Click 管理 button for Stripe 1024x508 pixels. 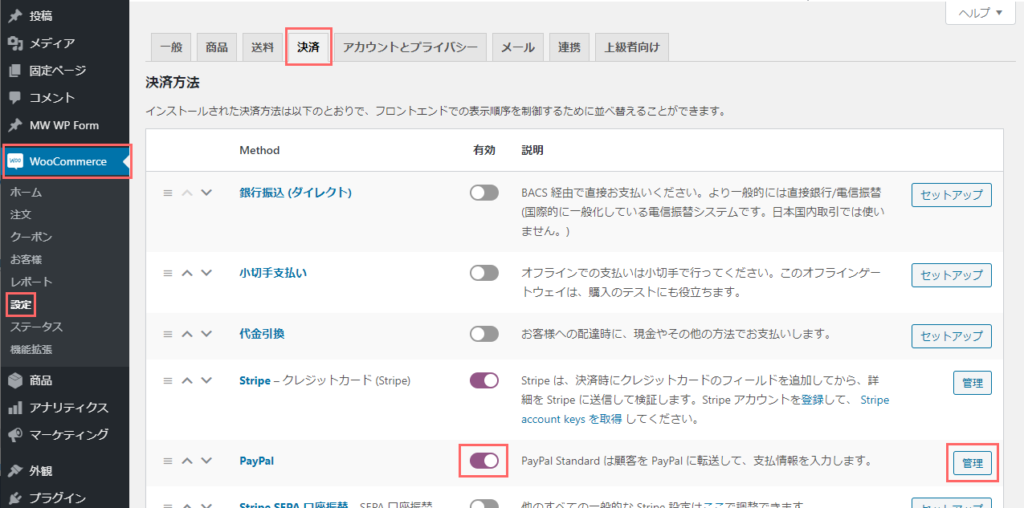pos(972,383)
